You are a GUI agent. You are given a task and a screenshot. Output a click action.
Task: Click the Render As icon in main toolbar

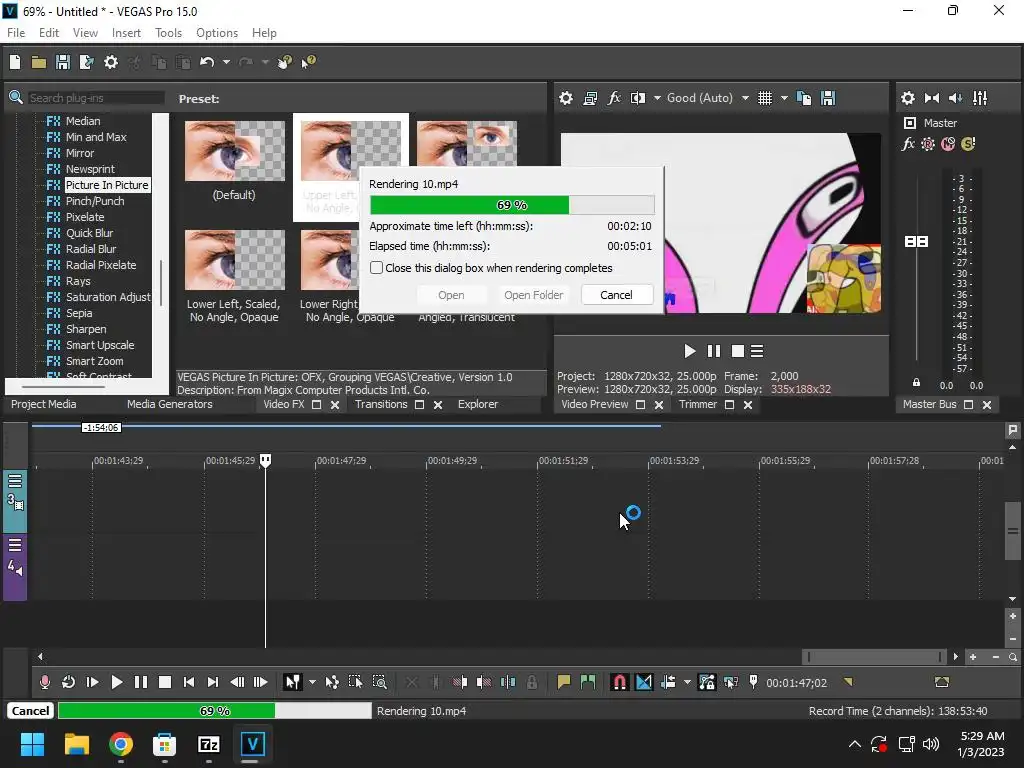(86, 62)
